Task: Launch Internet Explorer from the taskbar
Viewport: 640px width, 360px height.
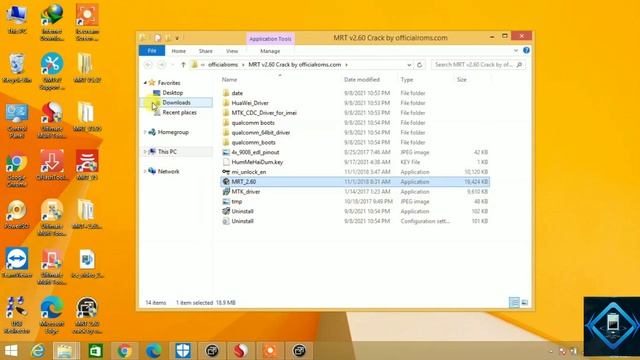Action: pos(38,351)
